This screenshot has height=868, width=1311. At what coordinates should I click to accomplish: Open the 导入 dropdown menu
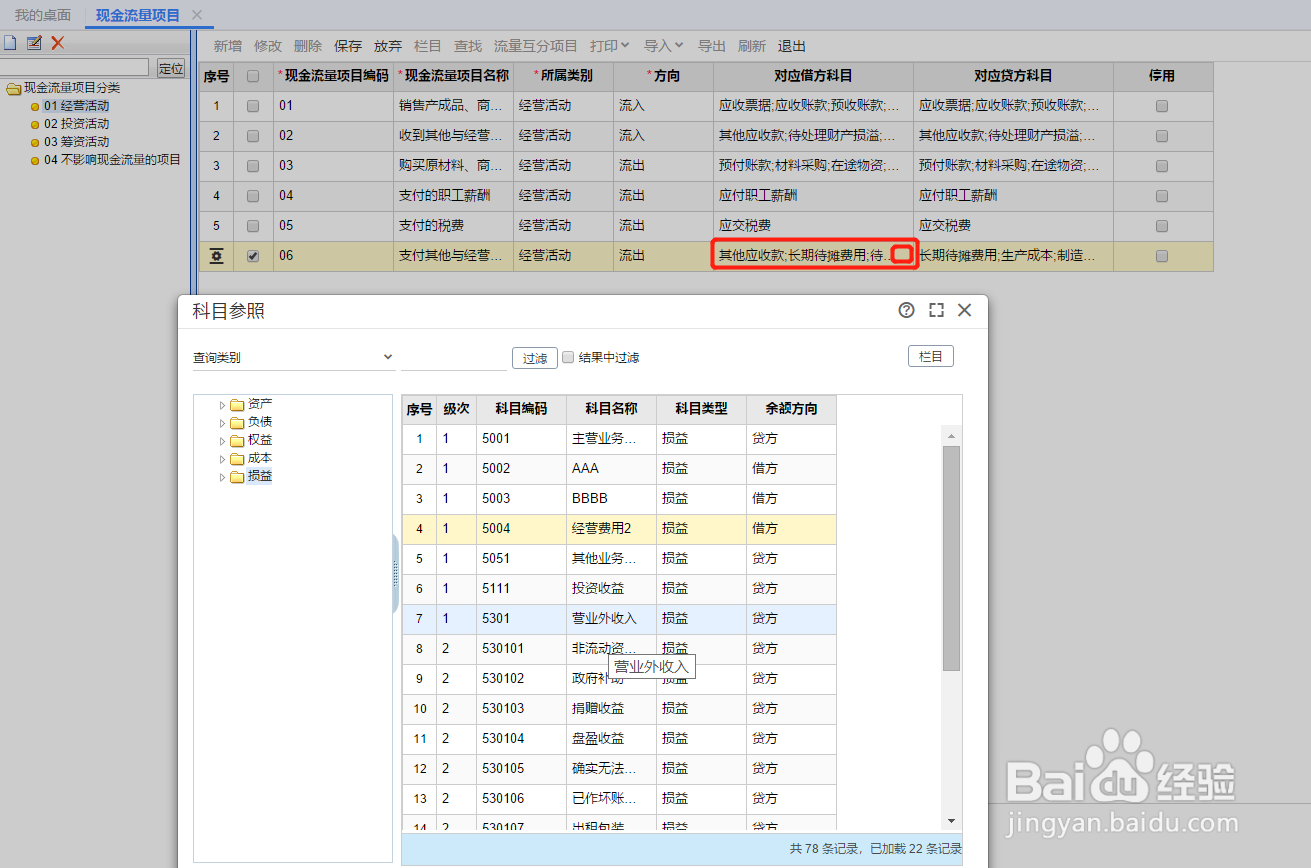coord(663,46)
